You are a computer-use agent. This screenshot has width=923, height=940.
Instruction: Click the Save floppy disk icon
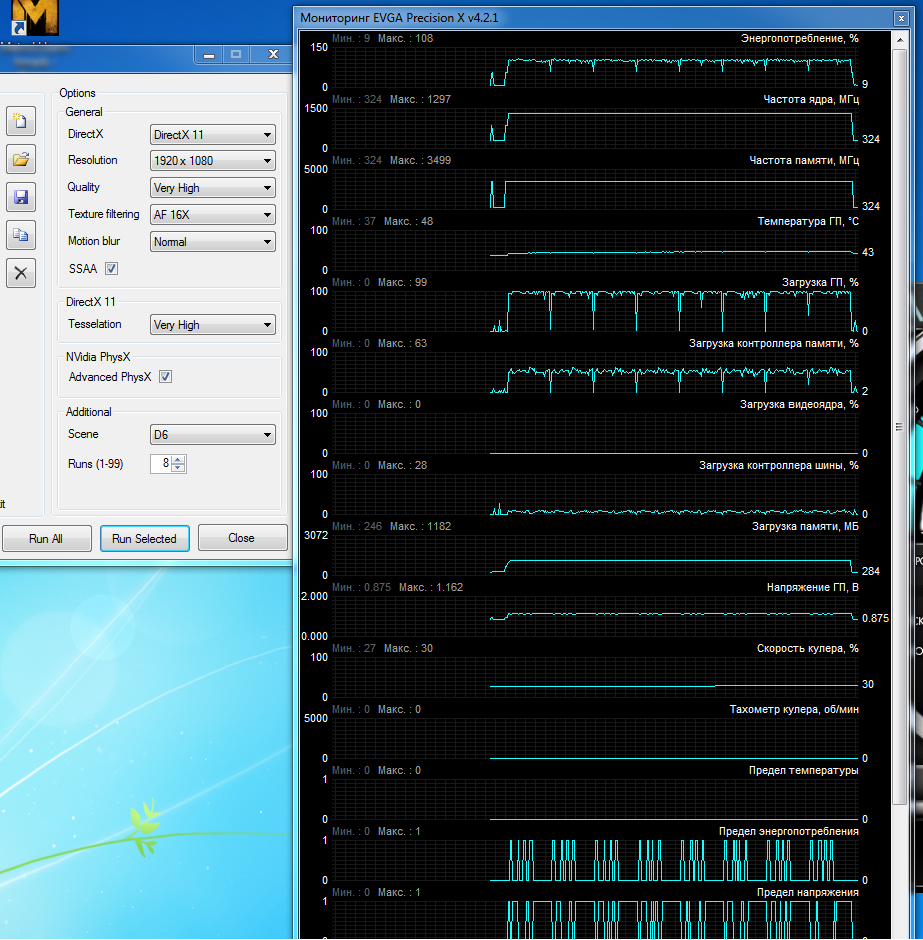(21, 197)
